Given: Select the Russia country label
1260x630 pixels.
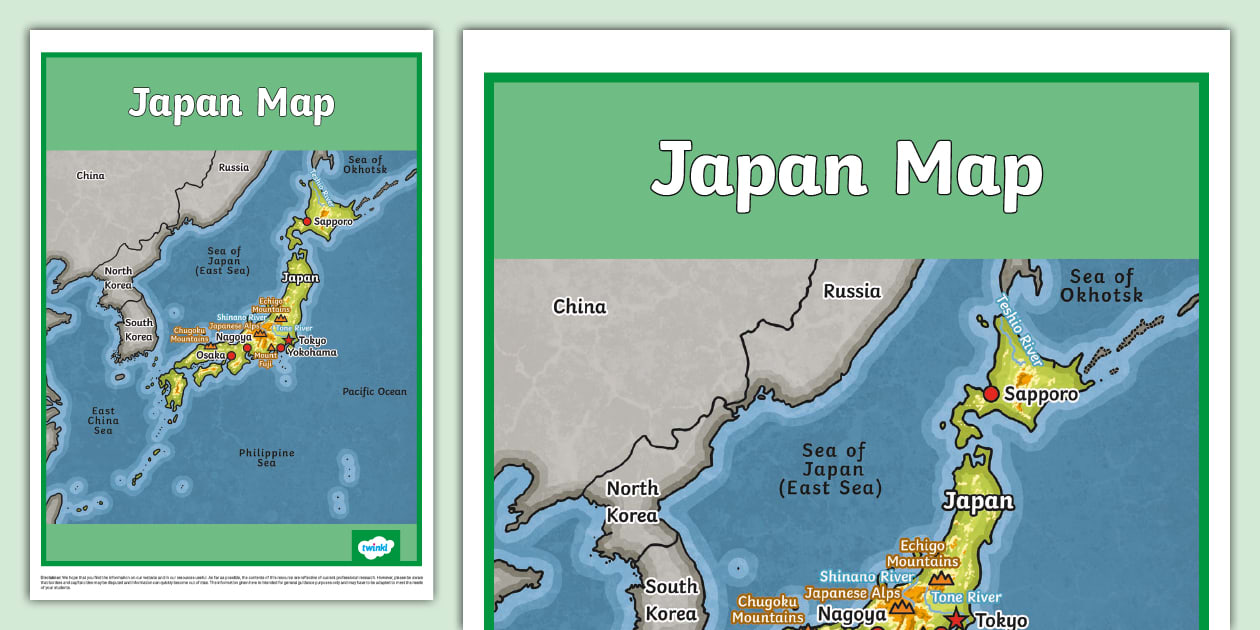Looking at the screenshot, I should pos(850,291).
